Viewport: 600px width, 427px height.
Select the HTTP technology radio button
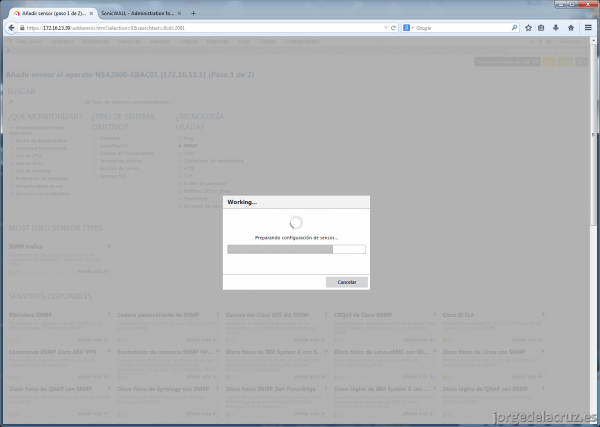click(x=179, y=168)
